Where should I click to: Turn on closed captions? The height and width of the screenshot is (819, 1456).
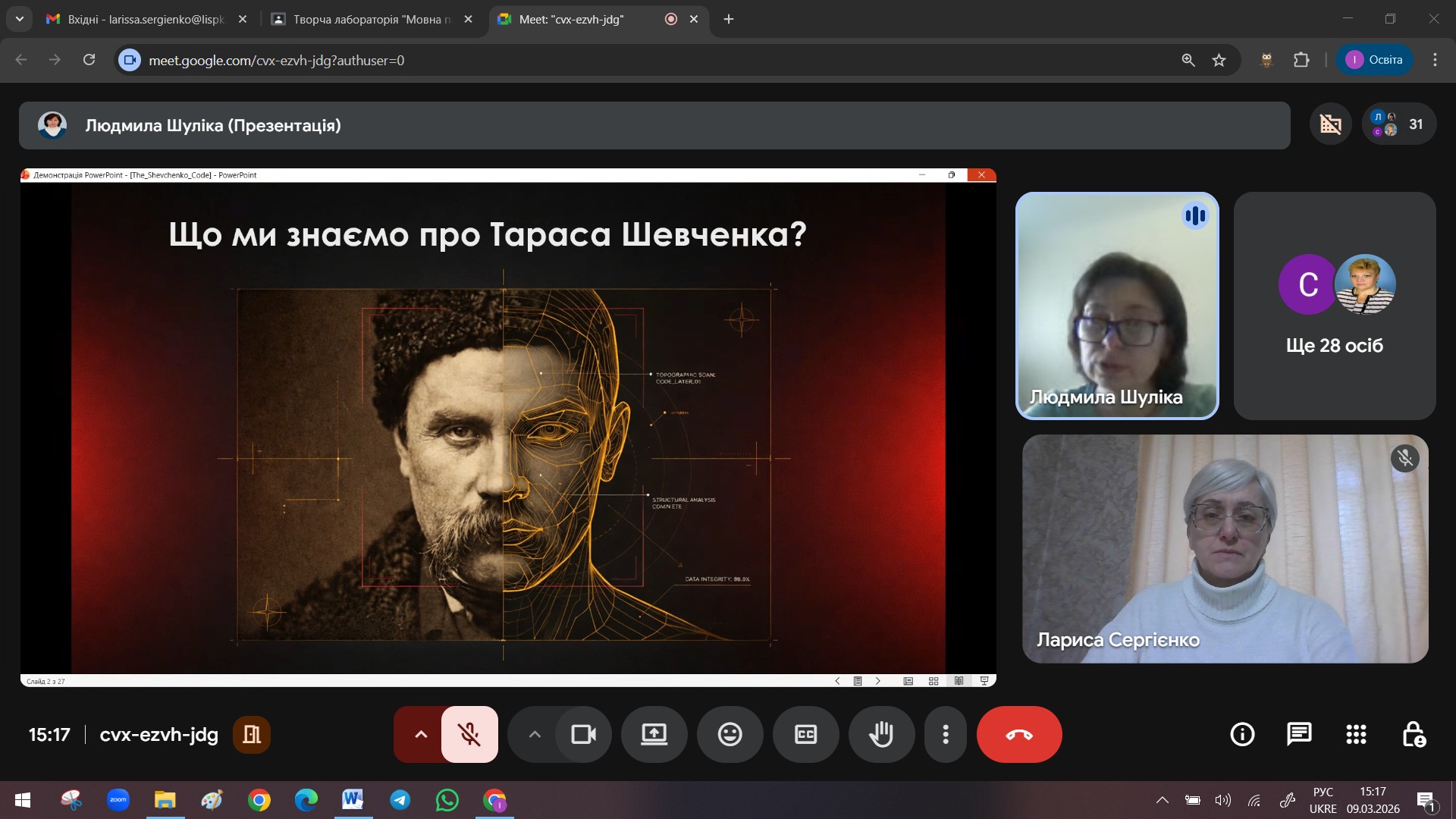[805, 734]
